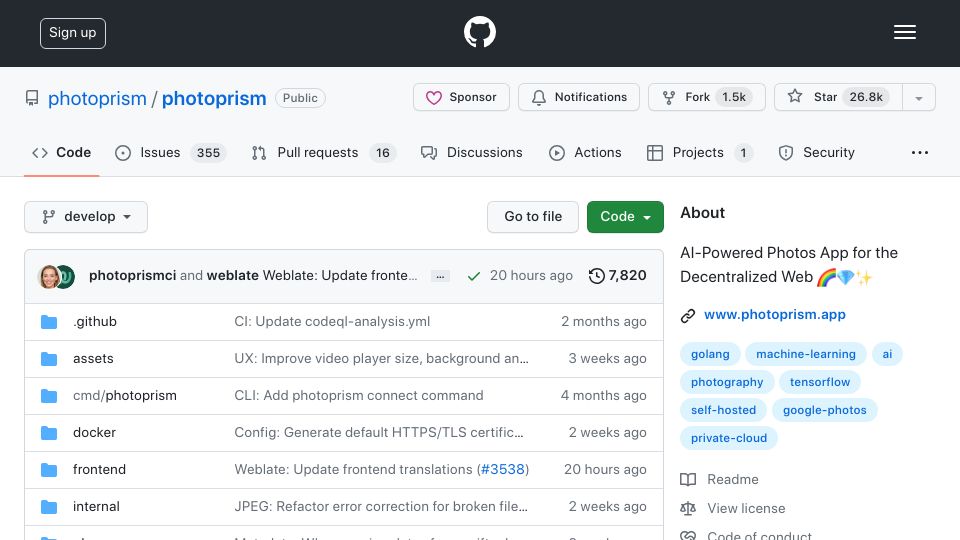The image size is (960, 540).
Task: Select the photography topic tag
Action: (727, 382)
